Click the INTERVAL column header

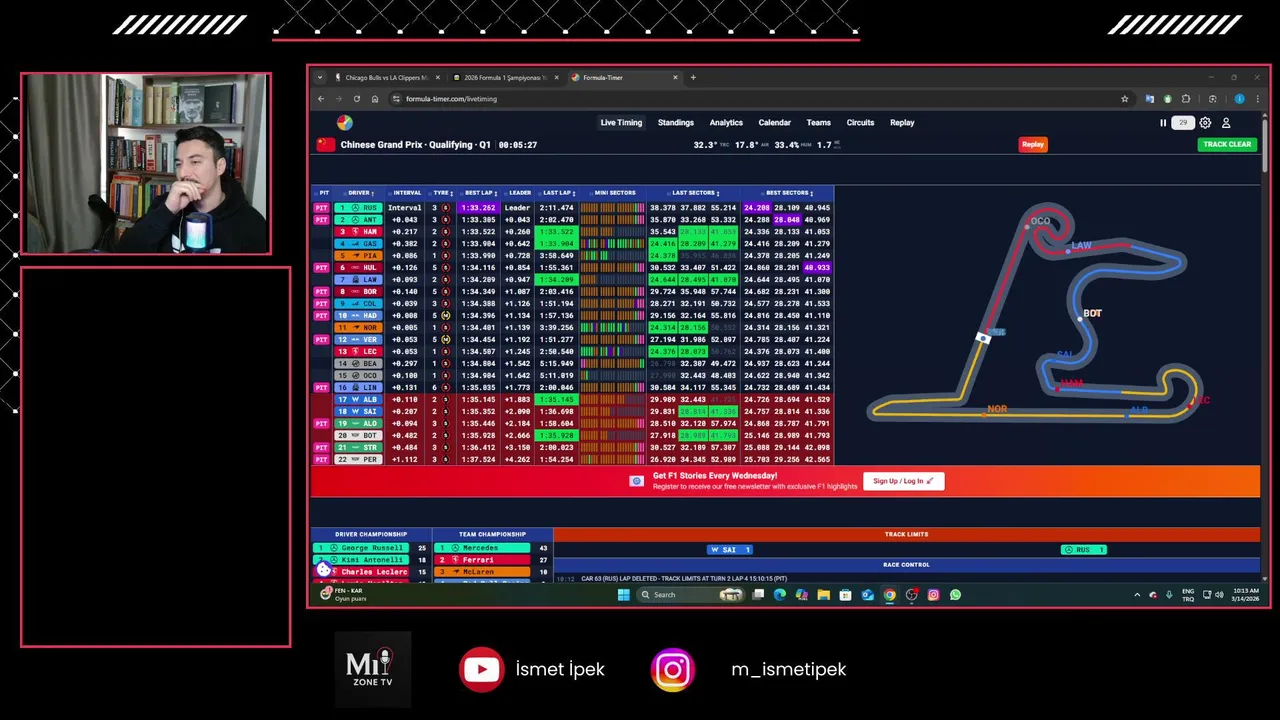[x=407, y=193]
